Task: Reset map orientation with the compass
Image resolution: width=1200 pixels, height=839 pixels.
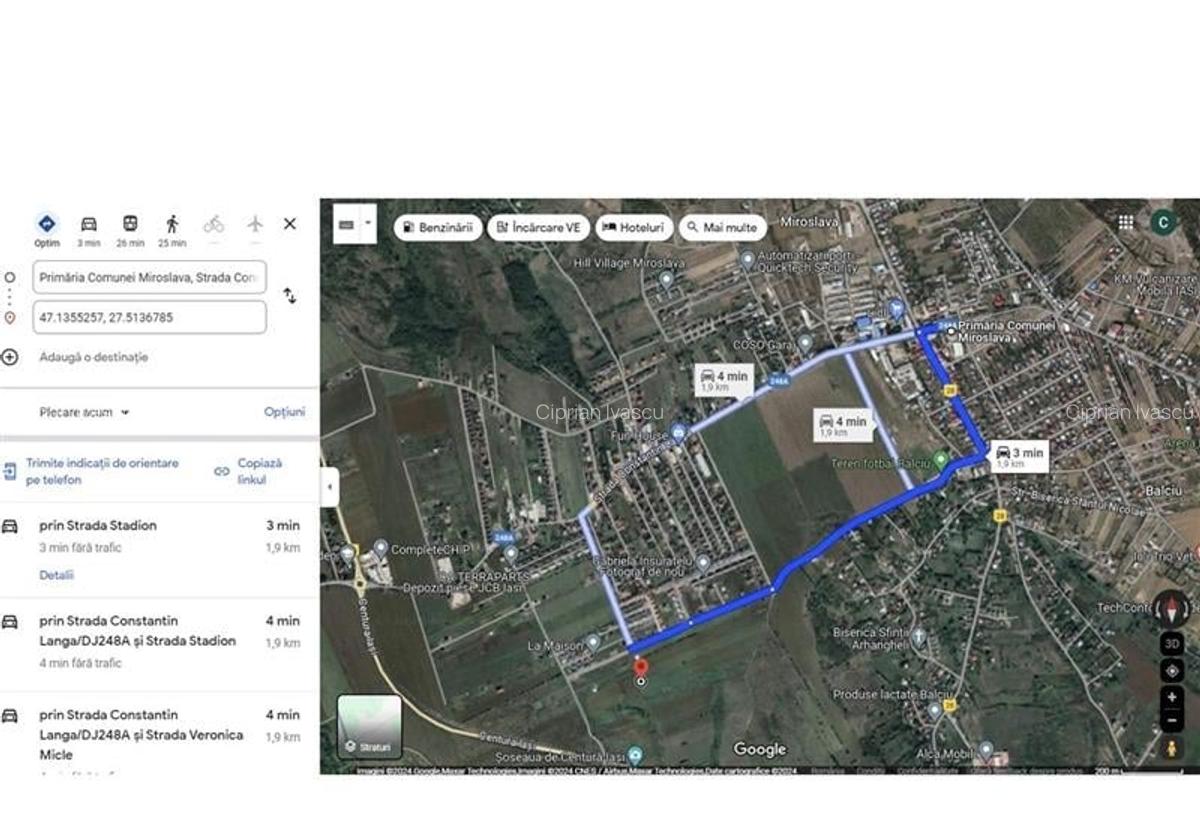Action: click(1172, 608)
